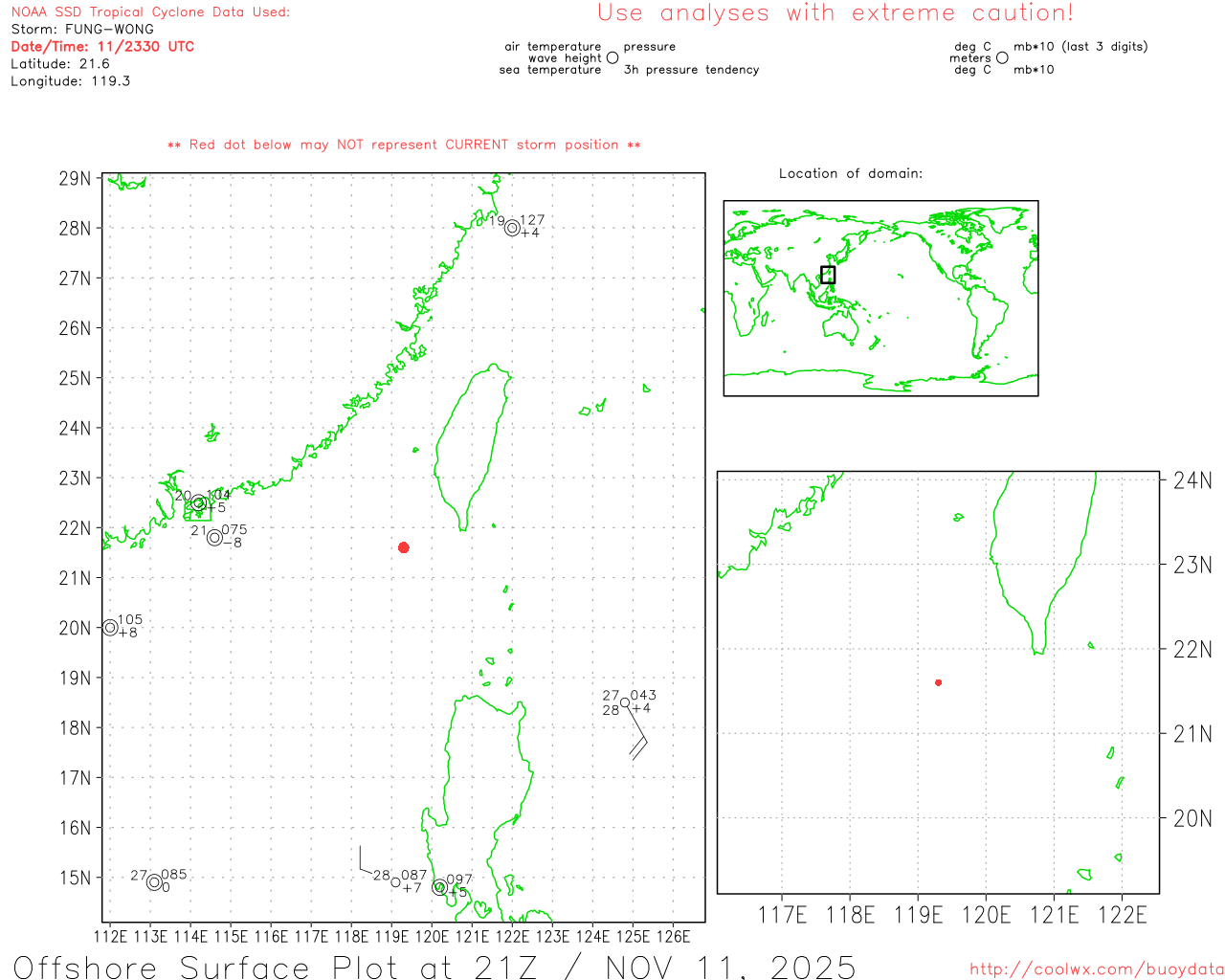Open the coolwx.com/buoydata link
Screen dimensions: 1225x980
tap(1097, 969)
